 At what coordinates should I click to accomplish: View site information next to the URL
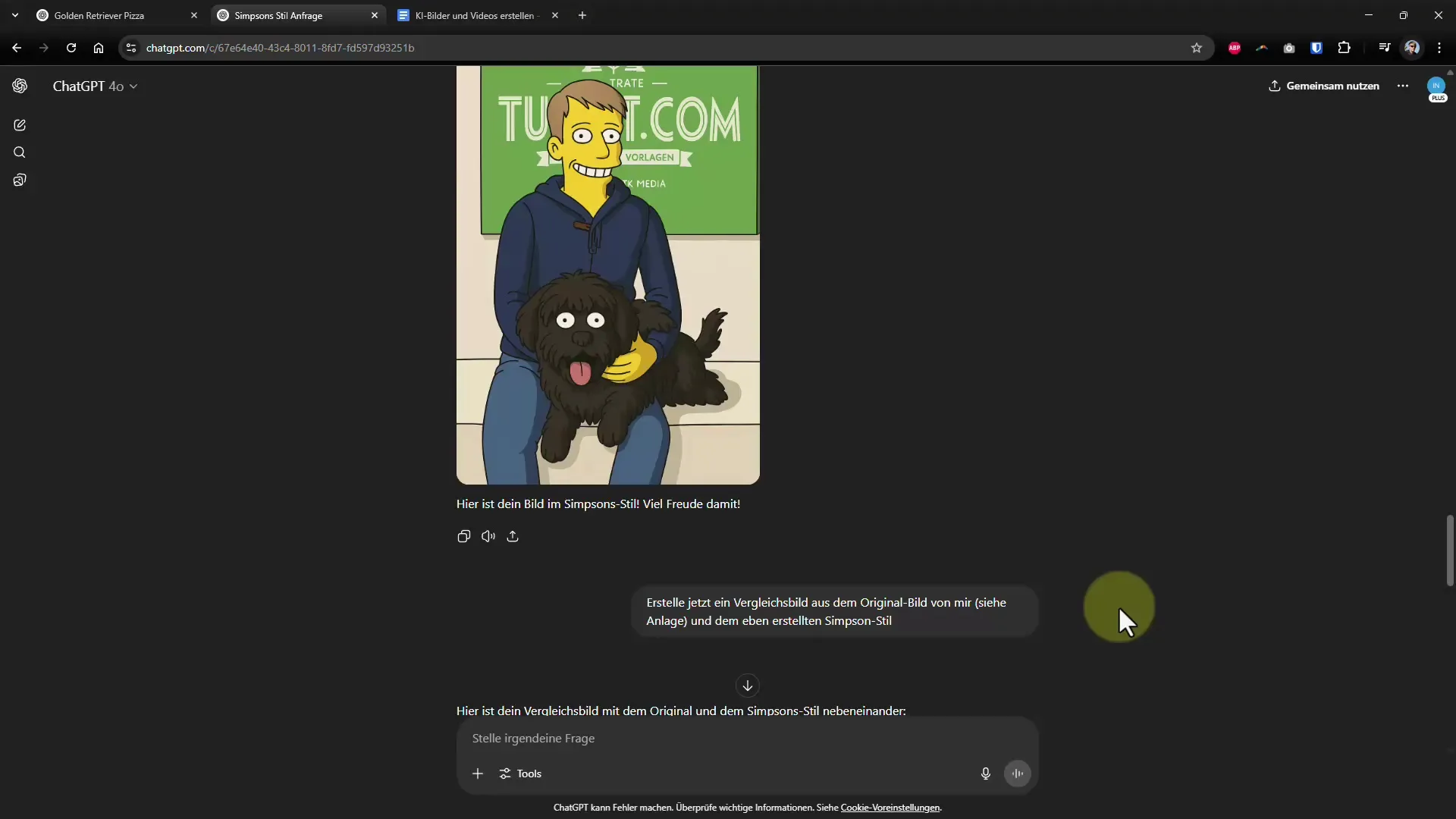pos(131,48)
